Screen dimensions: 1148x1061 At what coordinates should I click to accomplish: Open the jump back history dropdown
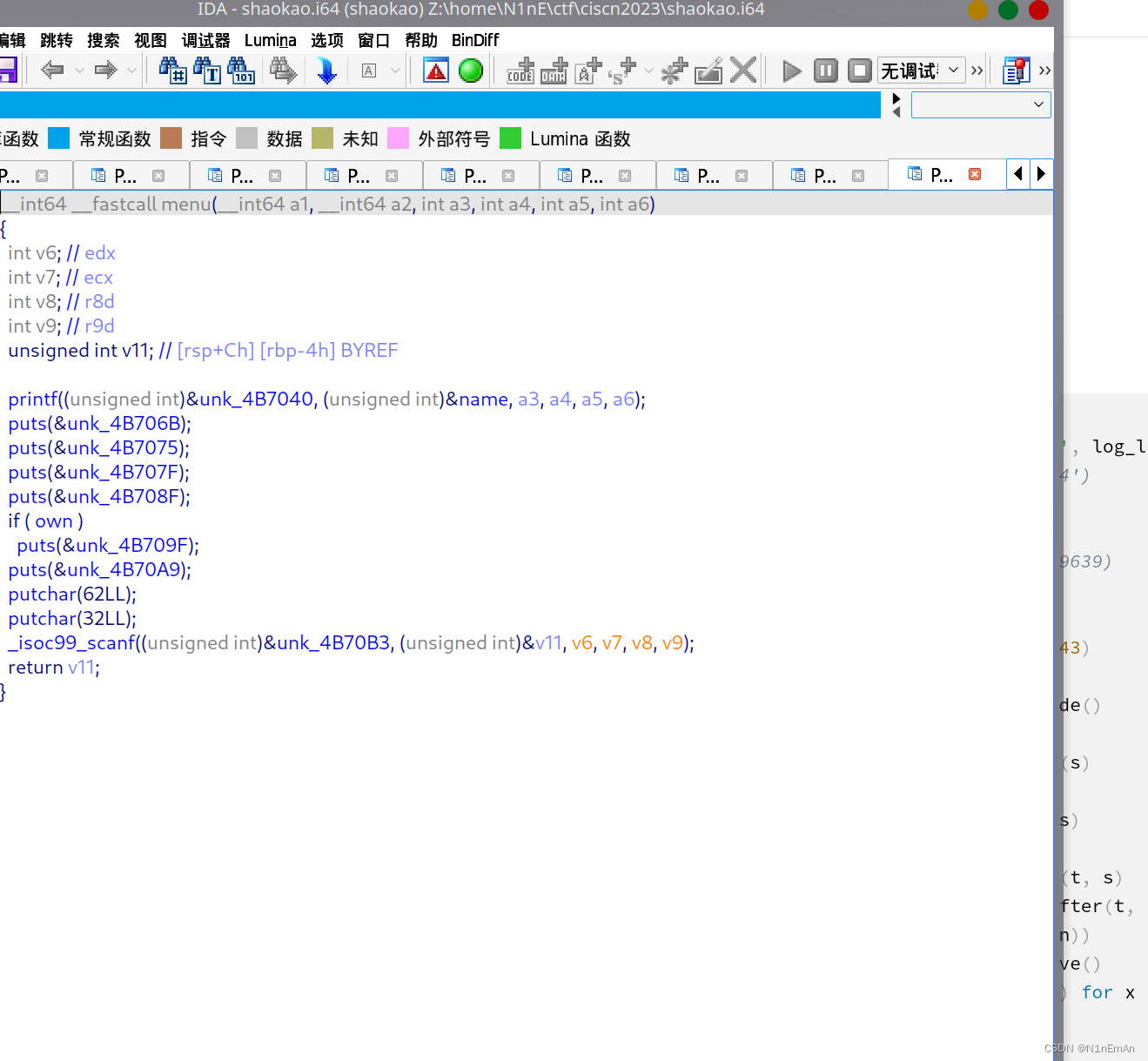tap(79, 71)
